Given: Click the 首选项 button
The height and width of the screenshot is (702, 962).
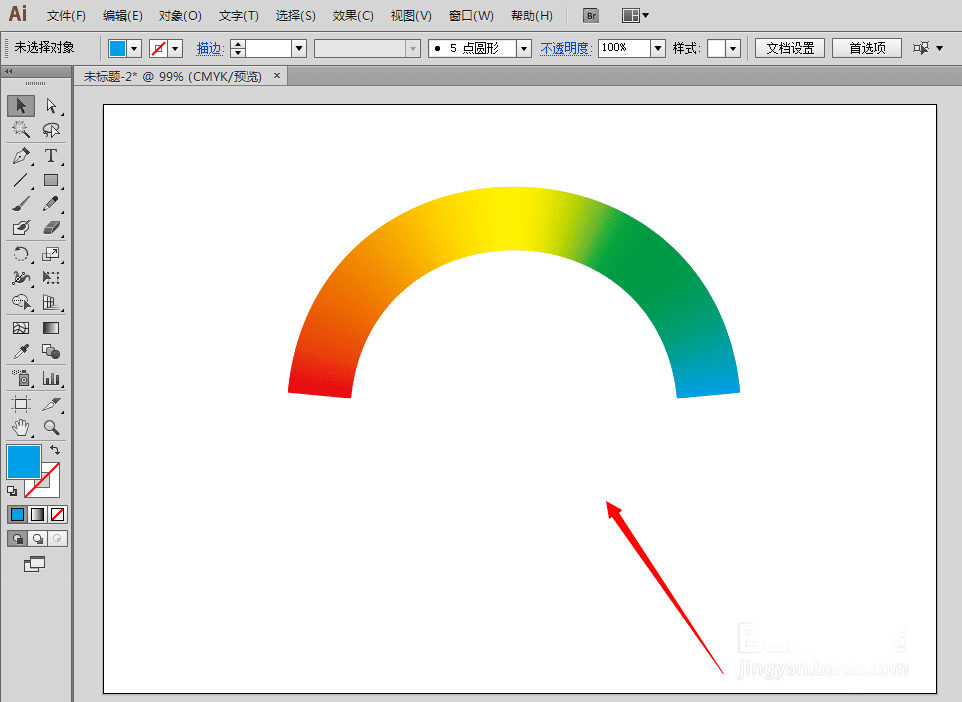Looking at the screenshot, I should pyautogui.click(x=867, y=48).
